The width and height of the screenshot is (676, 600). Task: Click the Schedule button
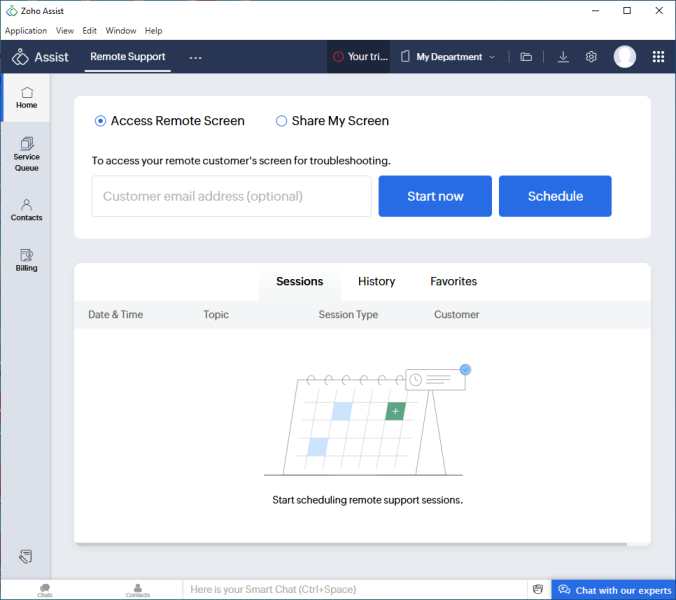(x=555, y=196)
